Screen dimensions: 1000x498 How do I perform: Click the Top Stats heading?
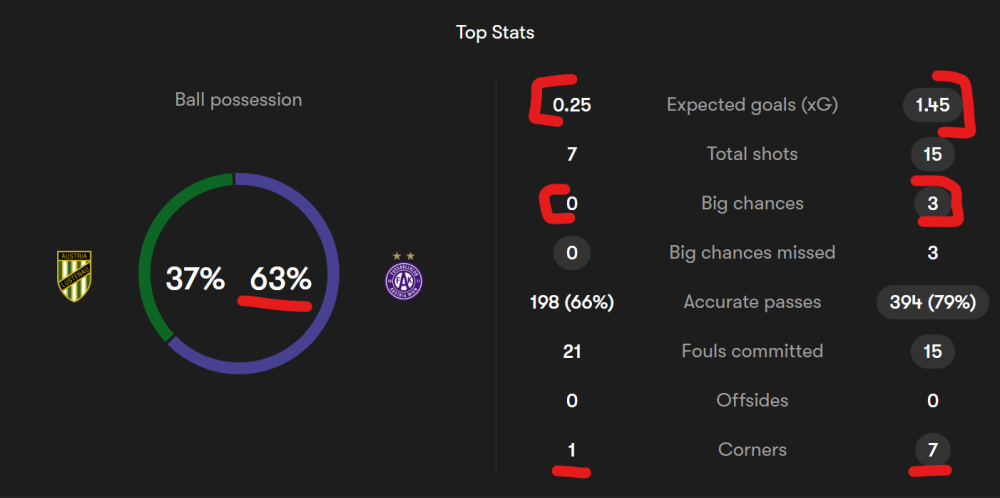pyautogui.click(x=495, y=33)
